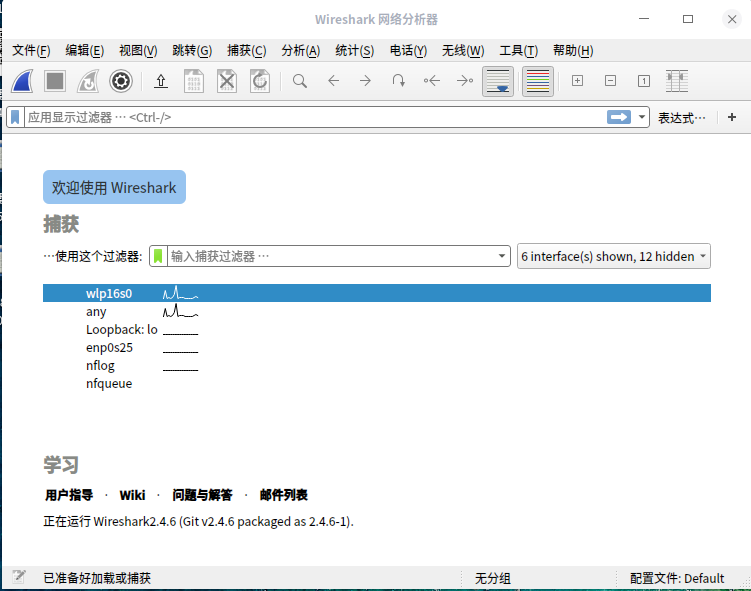Screen dimensions: 751x591
Task: Click the capture filter input field
Action: click(x=331, y=256)
